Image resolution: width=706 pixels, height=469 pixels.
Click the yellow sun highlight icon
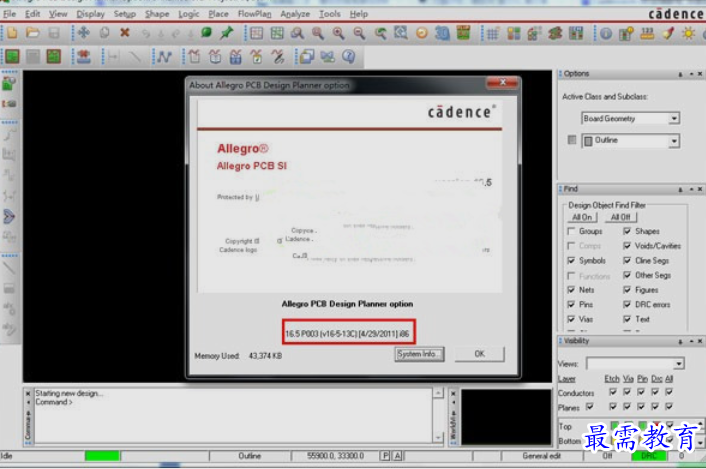688,34
